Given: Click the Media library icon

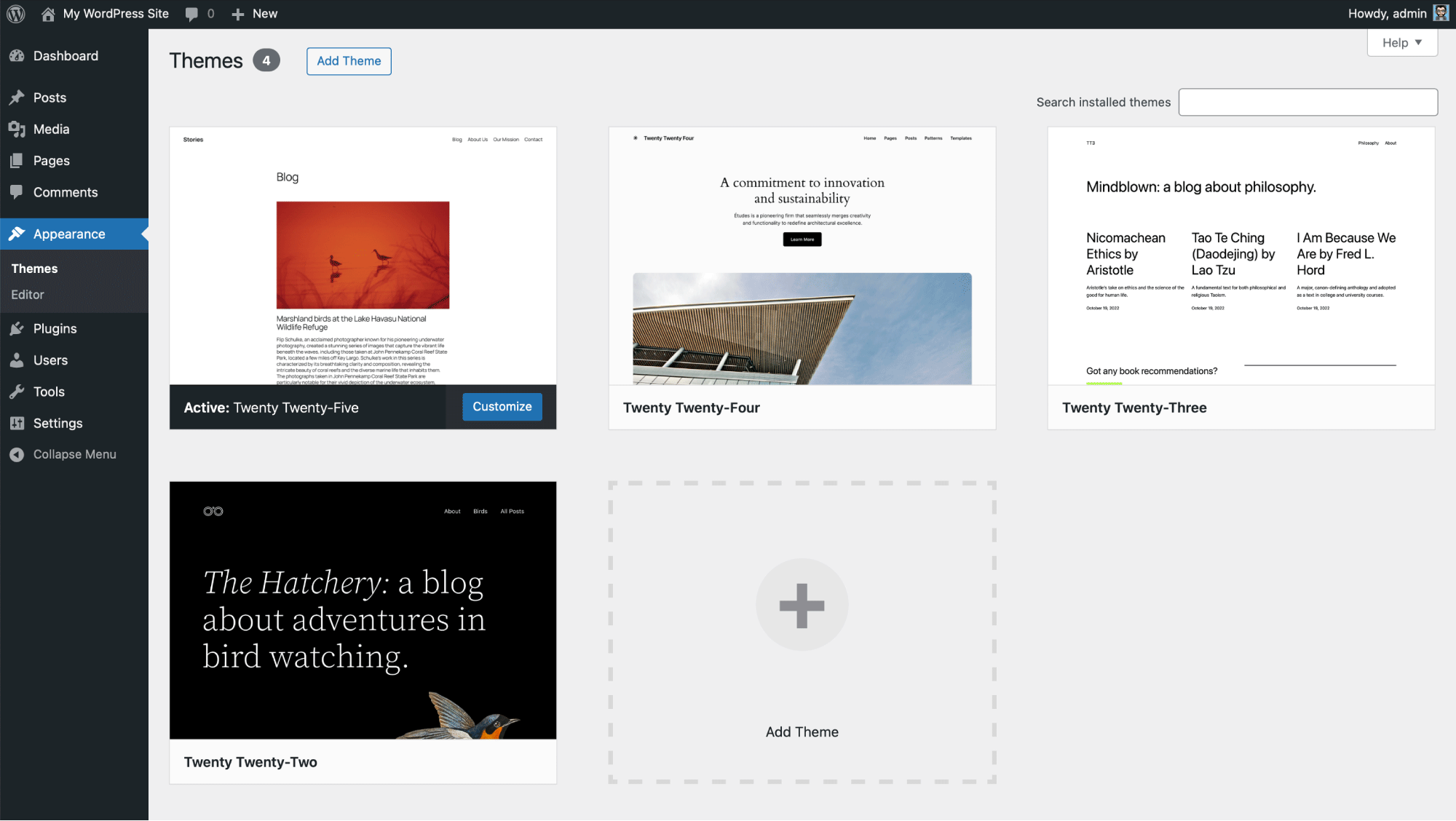Looking at the screenshot, I should coord(17,129).
